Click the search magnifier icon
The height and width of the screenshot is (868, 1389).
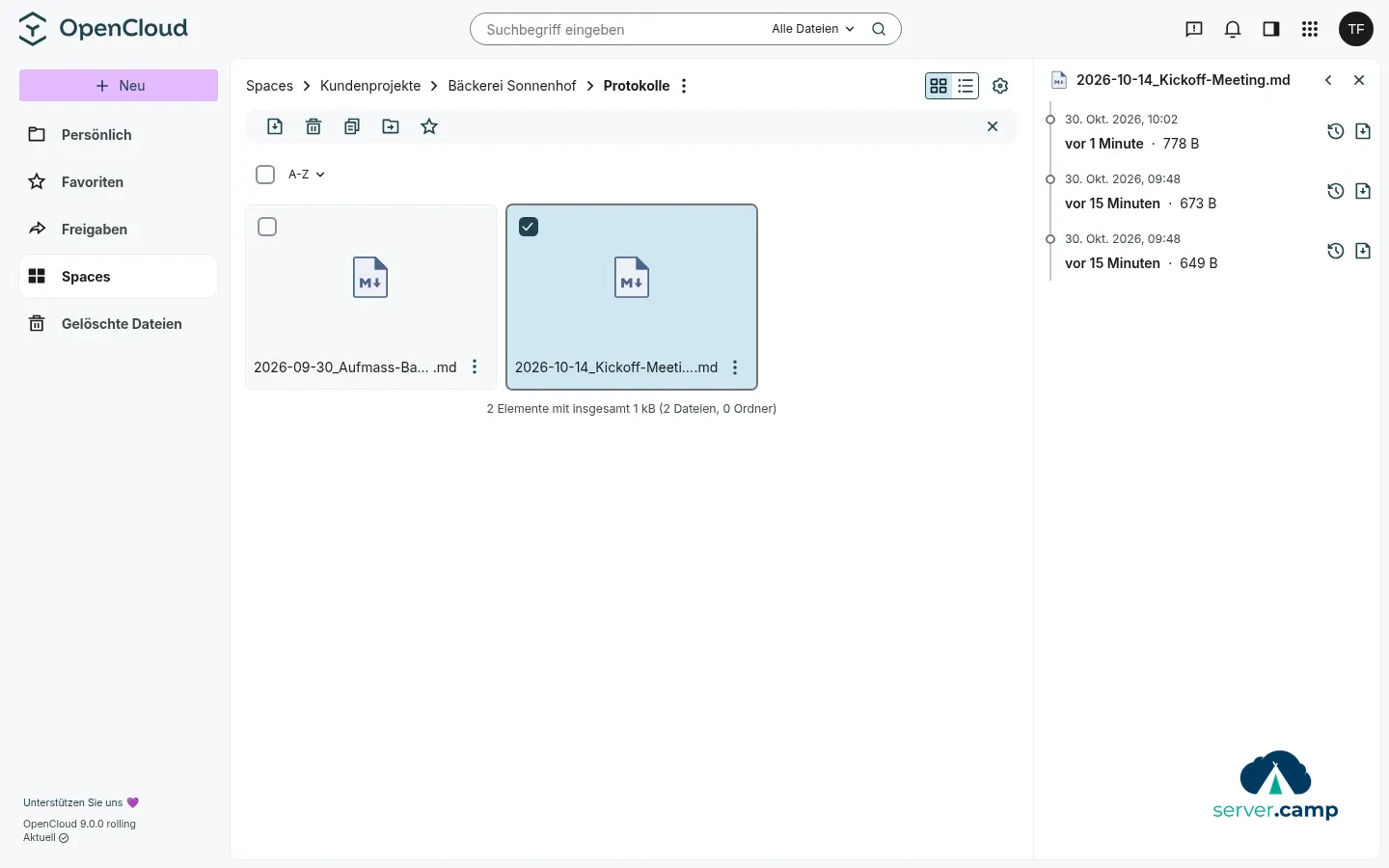[879, 29]
